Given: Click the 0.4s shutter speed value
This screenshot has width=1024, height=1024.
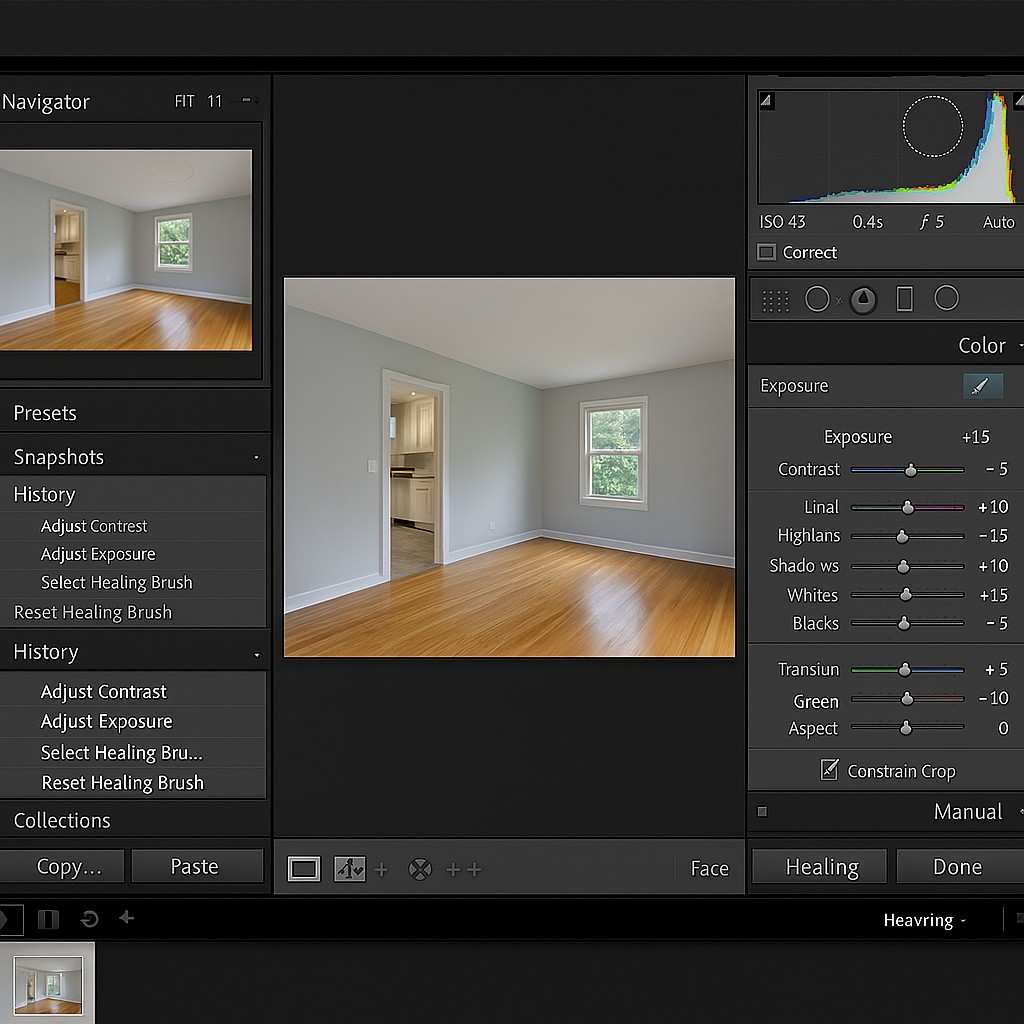Looking at the screenshot, I should click(x=867, y=223).
